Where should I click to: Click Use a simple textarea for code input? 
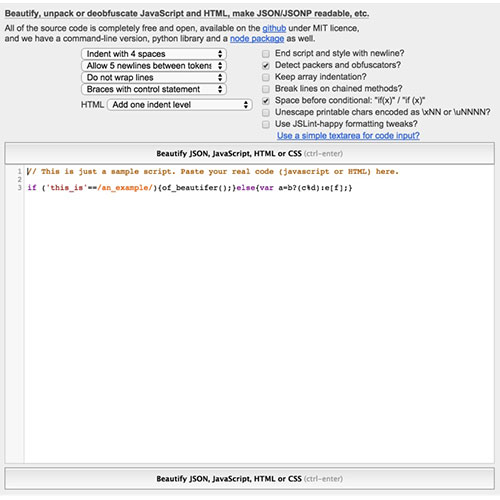348,136
